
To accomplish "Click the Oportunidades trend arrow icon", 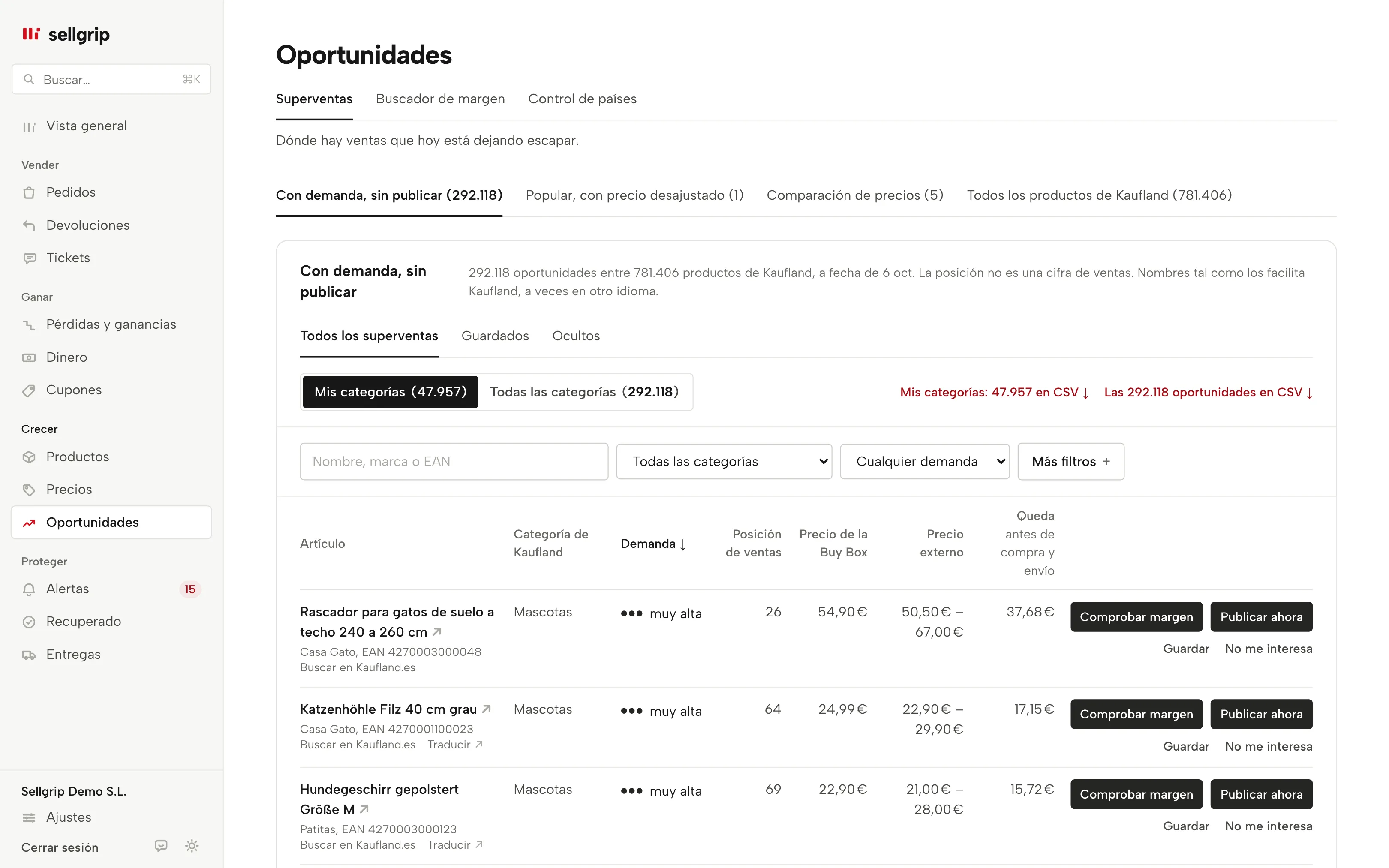I will (29, 523).
